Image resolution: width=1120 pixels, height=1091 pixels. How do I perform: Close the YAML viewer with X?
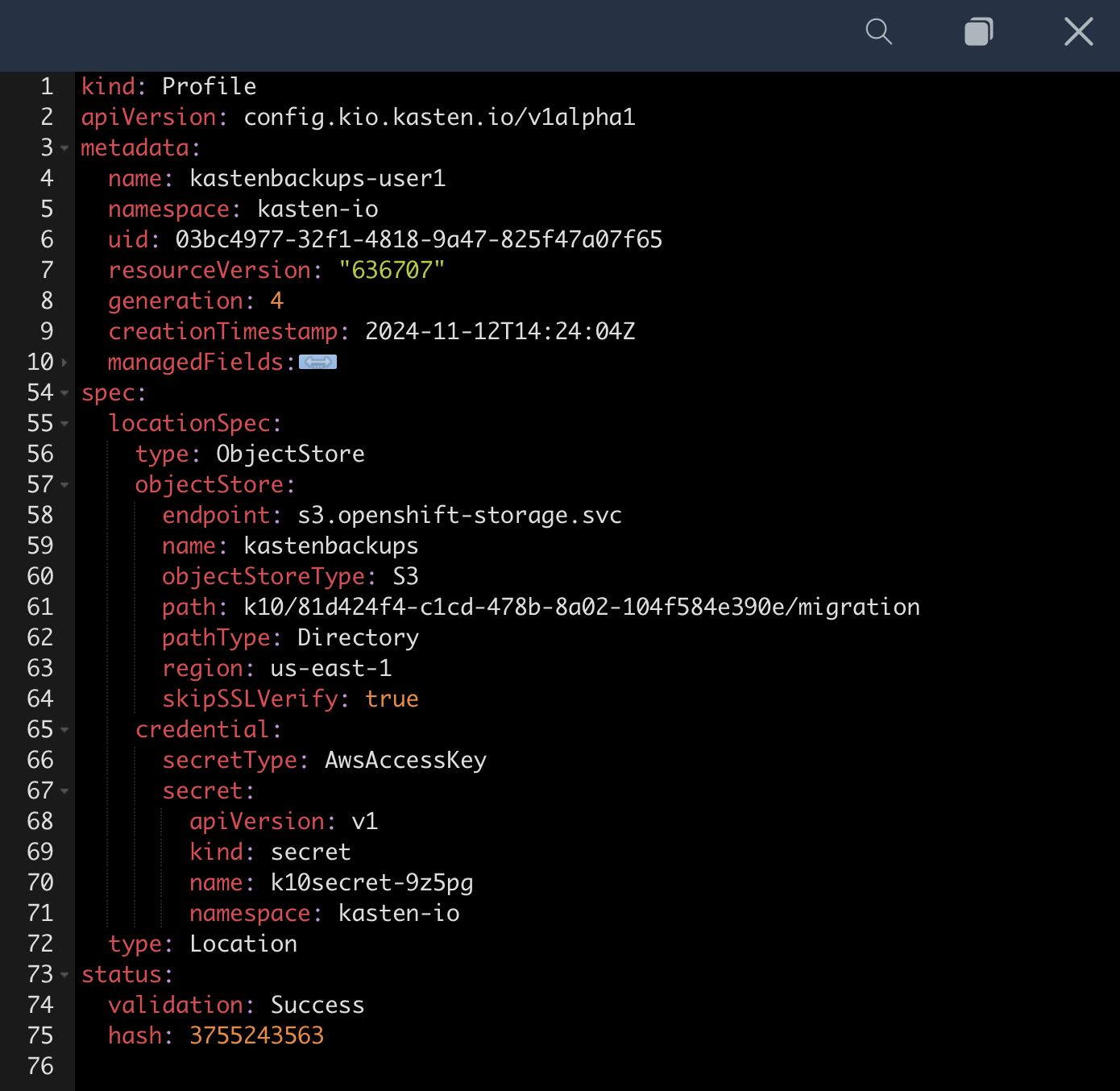point(1078,32)
